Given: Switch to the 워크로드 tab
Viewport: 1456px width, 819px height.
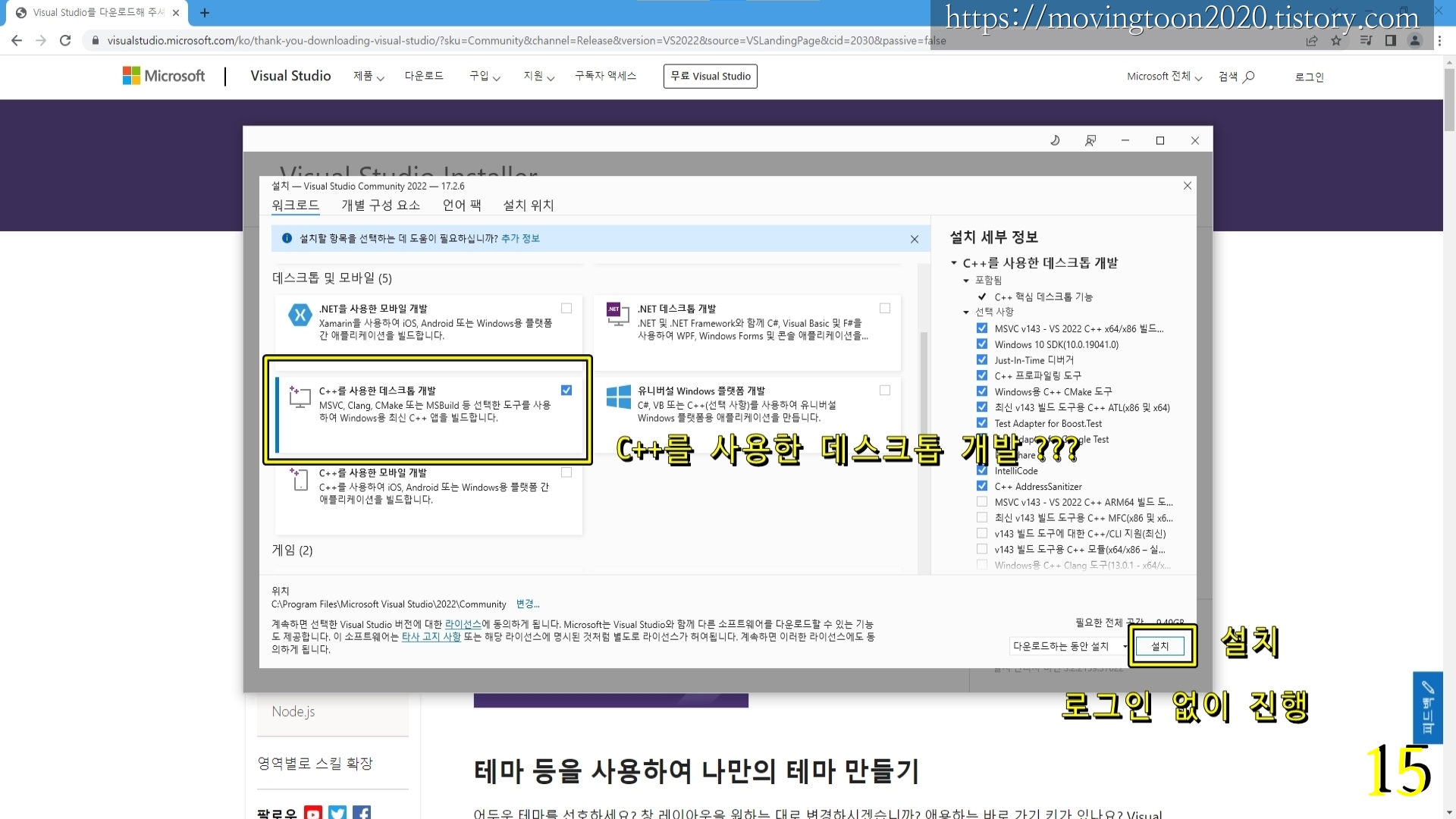Looking at the screenshot, I should (x=296, y=206).
